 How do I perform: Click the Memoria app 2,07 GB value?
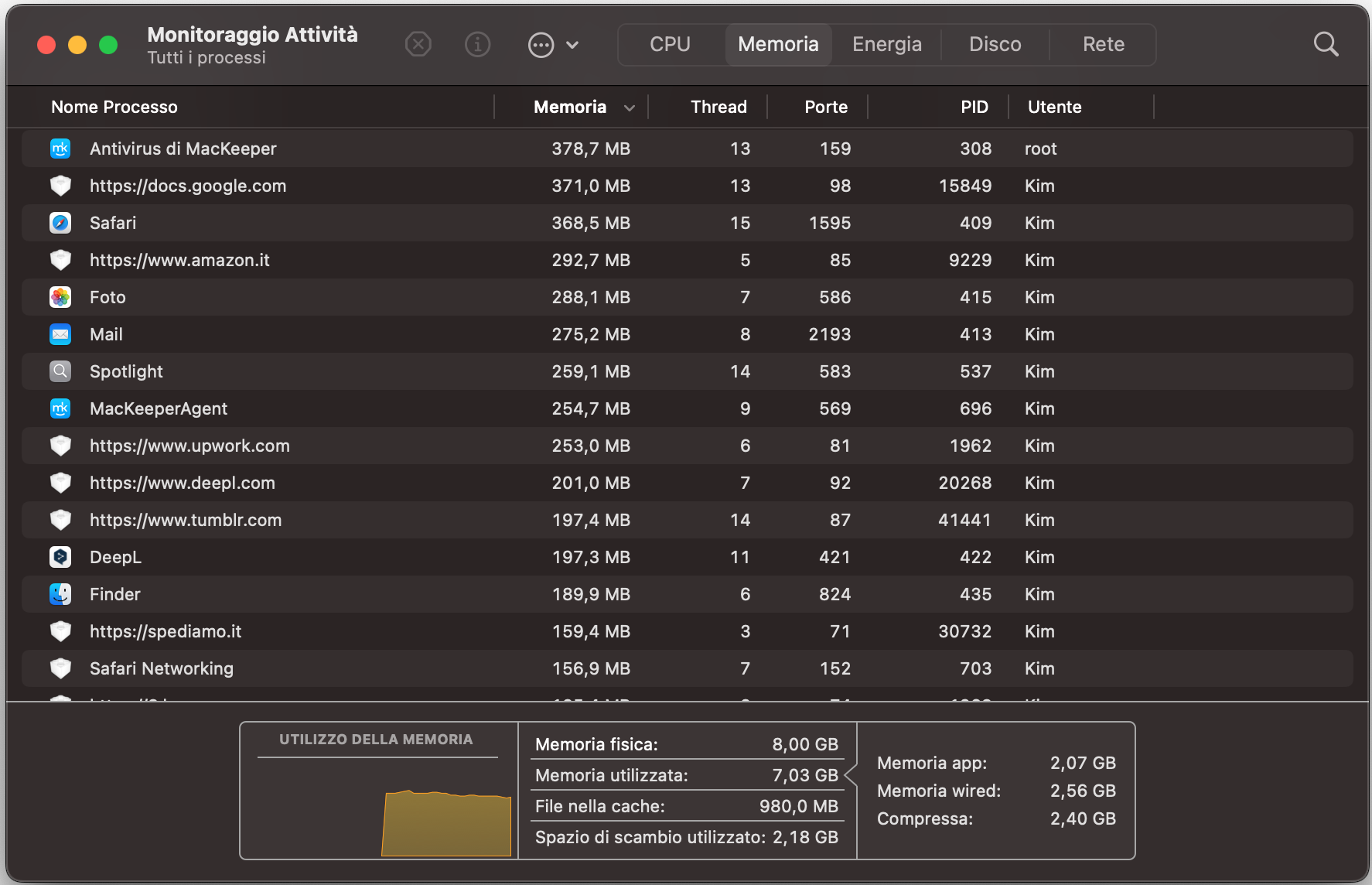[x=1083, y=763]
